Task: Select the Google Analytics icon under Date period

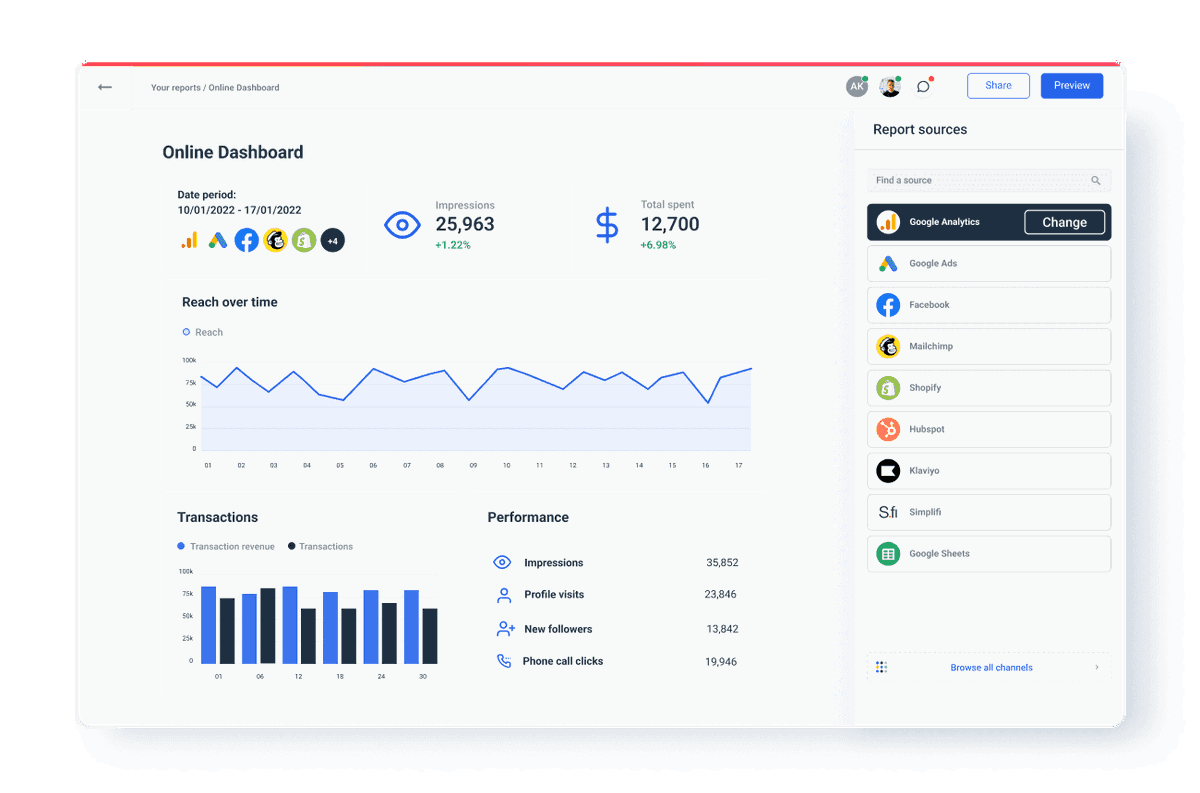Action: tap(189, 240)
